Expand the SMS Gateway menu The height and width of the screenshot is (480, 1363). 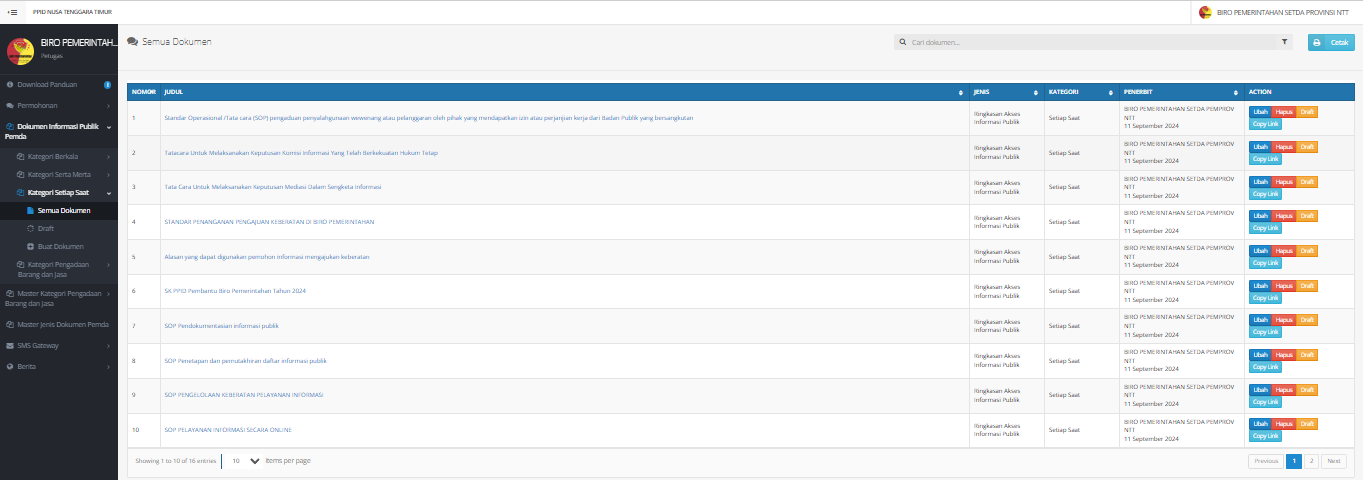(59, 346)
